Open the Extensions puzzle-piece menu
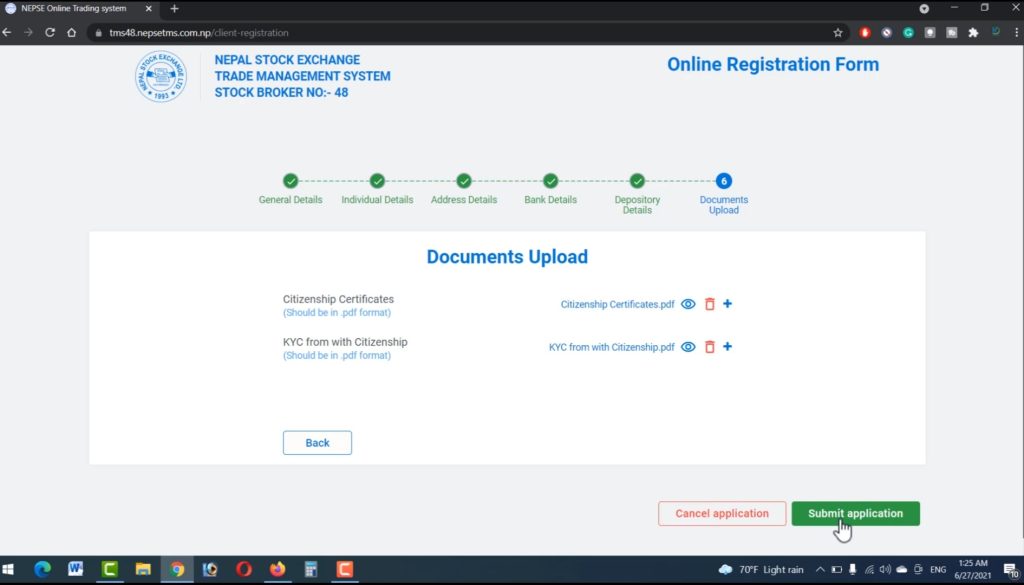The width and height of the screenshot is (1024, 585). coord(973,33)
